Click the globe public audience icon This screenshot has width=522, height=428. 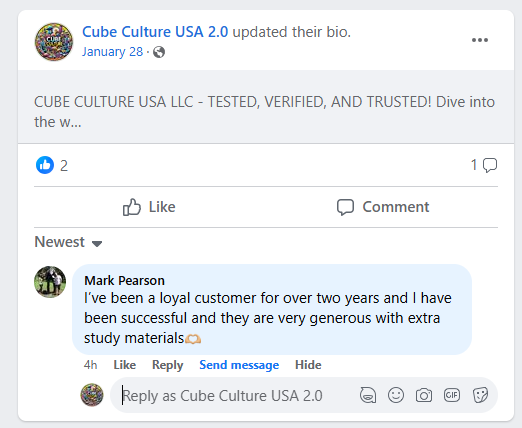pyautogui.click(x=159, y=52)
